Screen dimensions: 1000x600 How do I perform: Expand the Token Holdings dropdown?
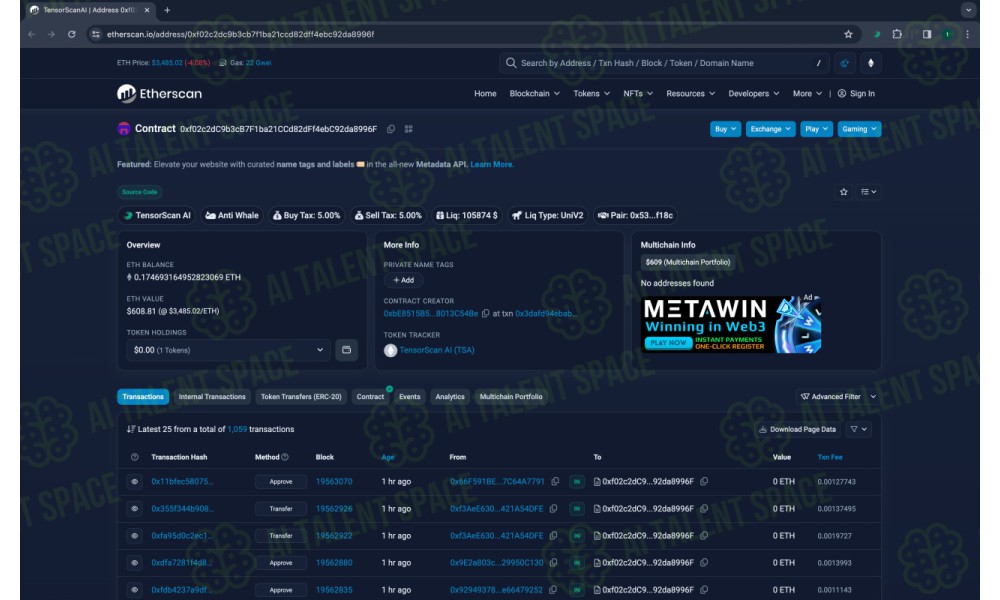228,350
